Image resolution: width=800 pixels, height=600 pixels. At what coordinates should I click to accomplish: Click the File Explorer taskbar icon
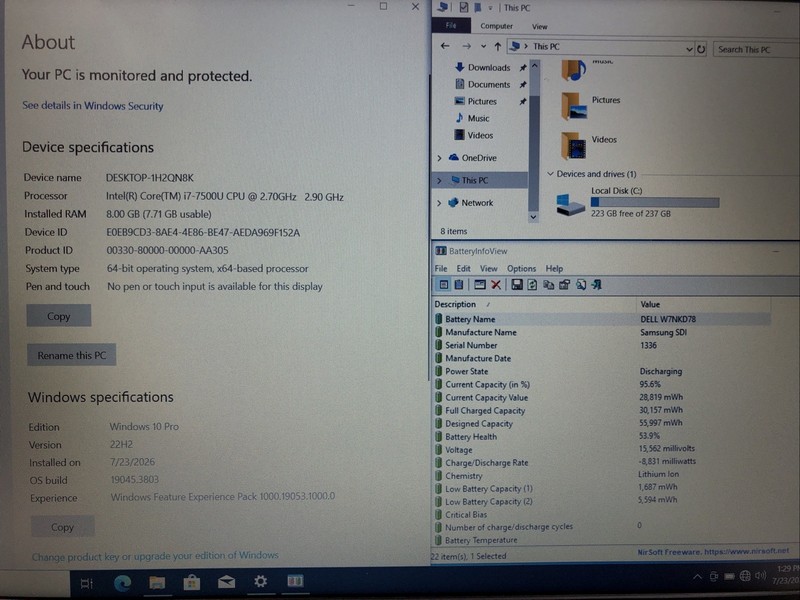point(157,582)
